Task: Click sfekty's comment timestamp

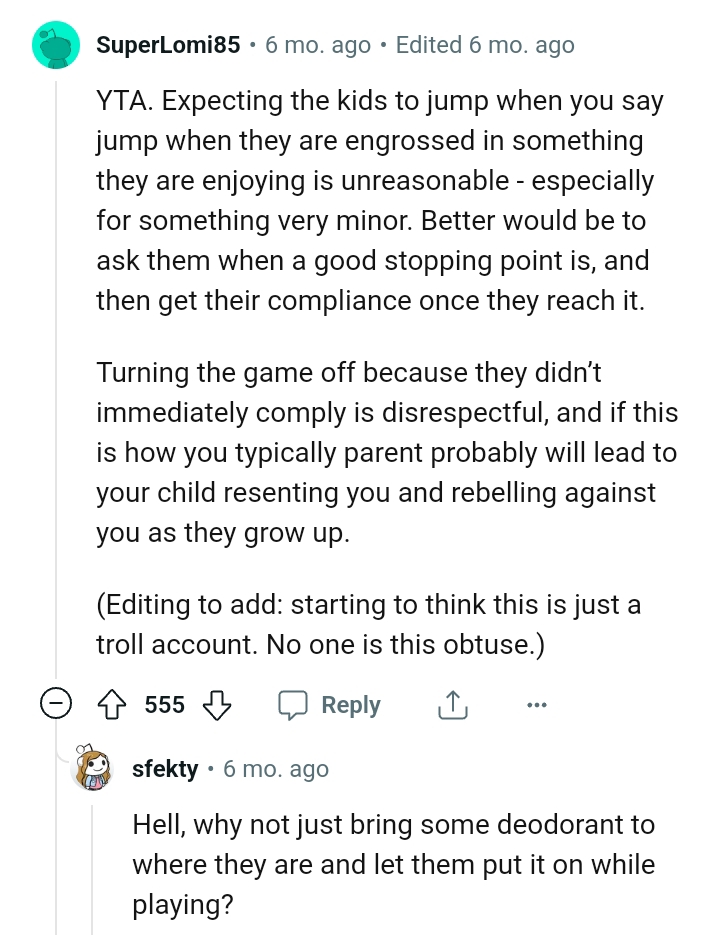Action: tap(275, 769)
